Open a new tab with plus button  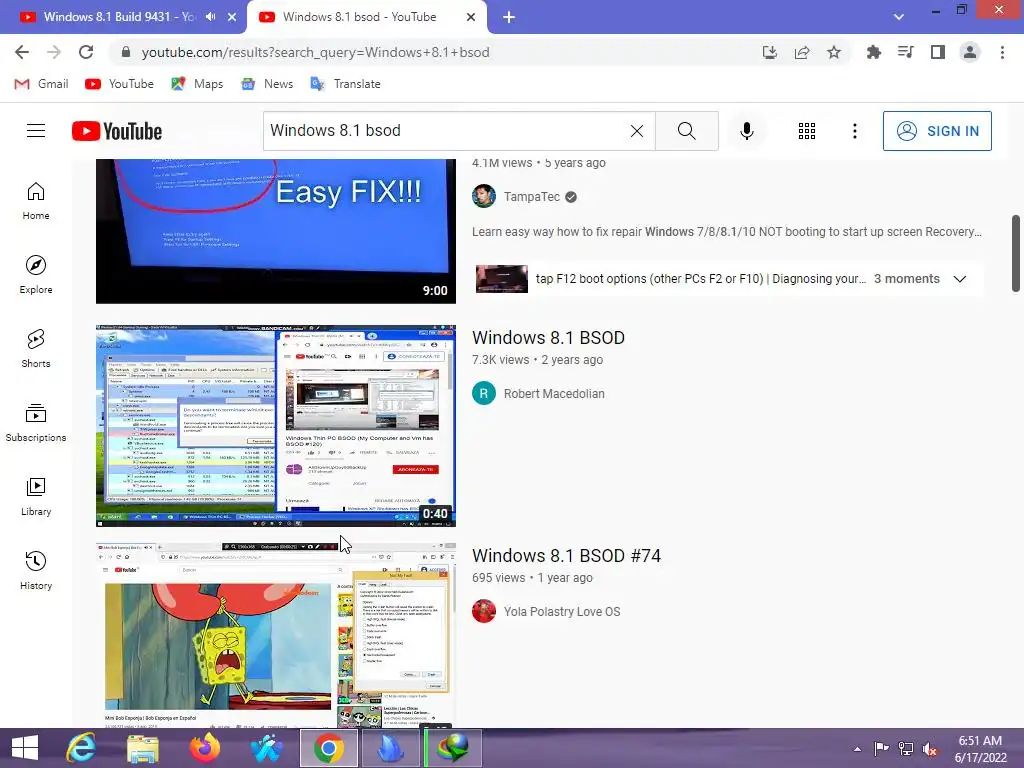click(x=509, y=18)
